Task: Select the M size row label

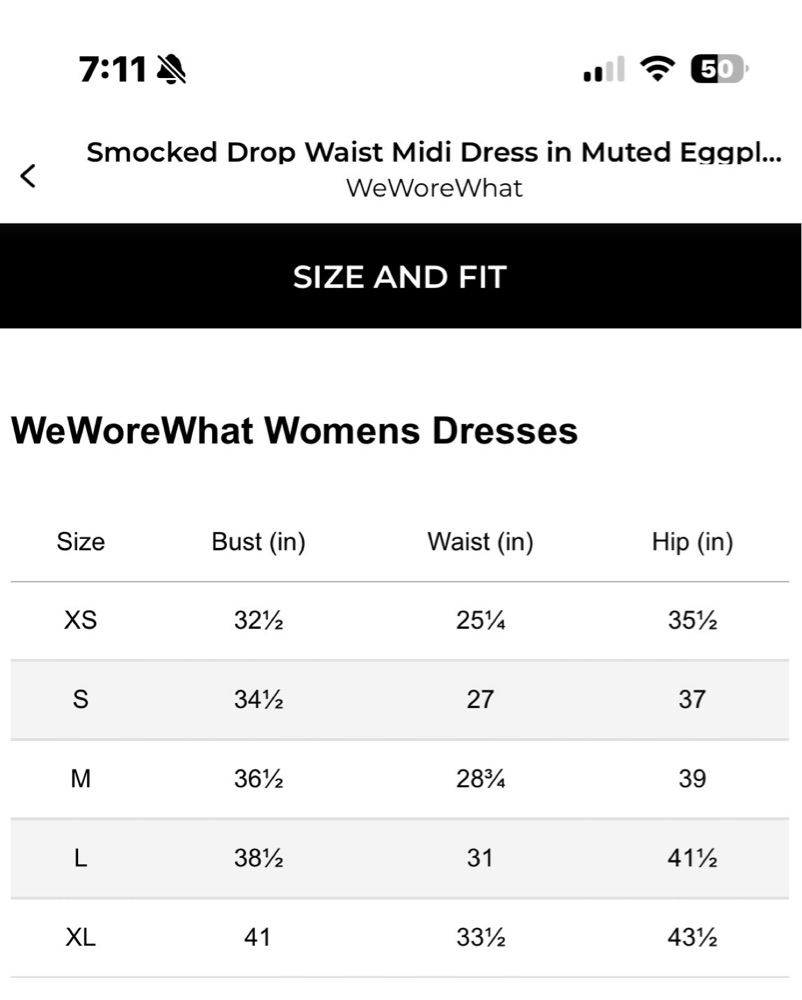Action: point(80,779)
